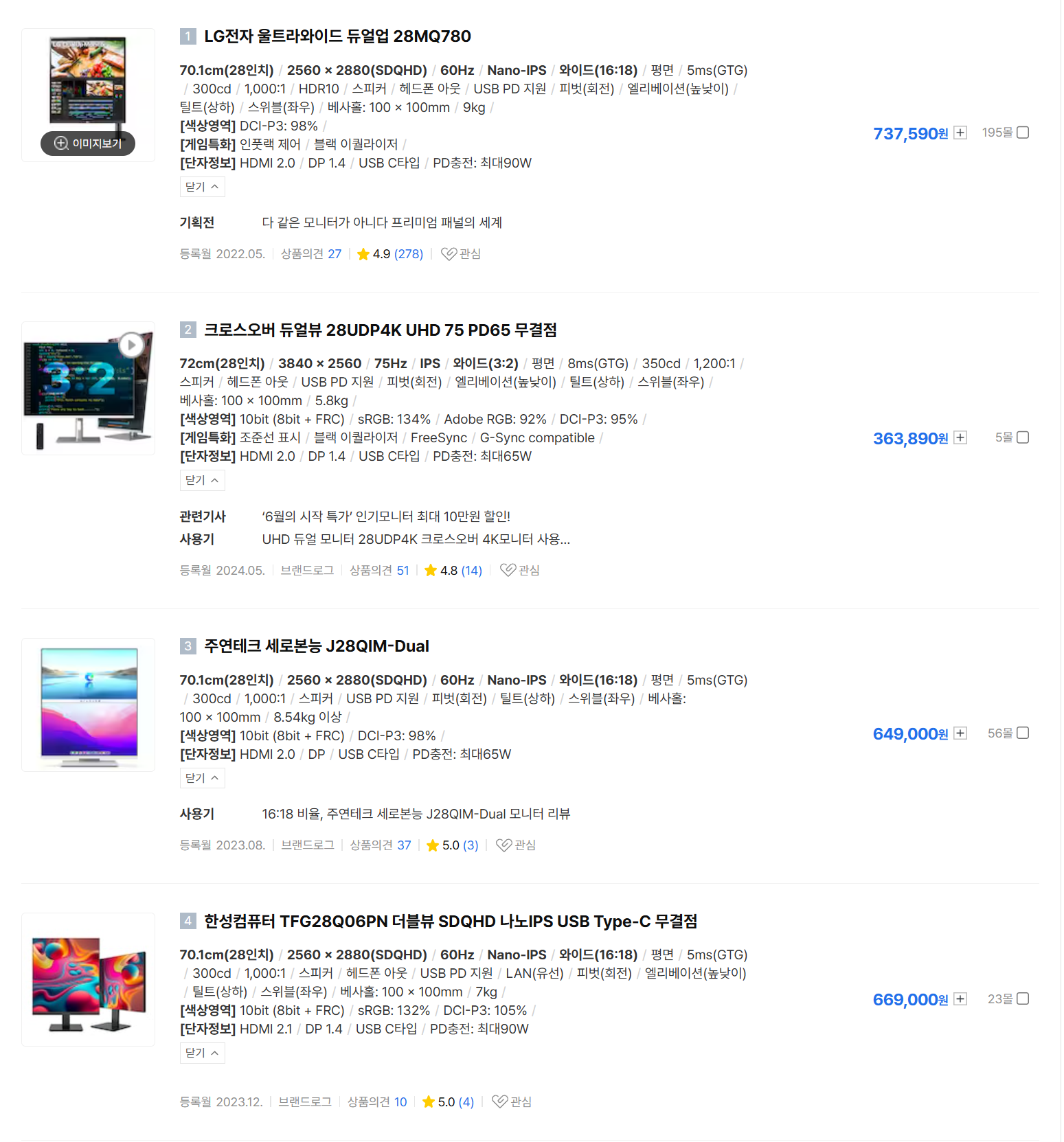Expand price list plus icon next to 737,590원
Screen dimensions: 1064x1142
960,133
